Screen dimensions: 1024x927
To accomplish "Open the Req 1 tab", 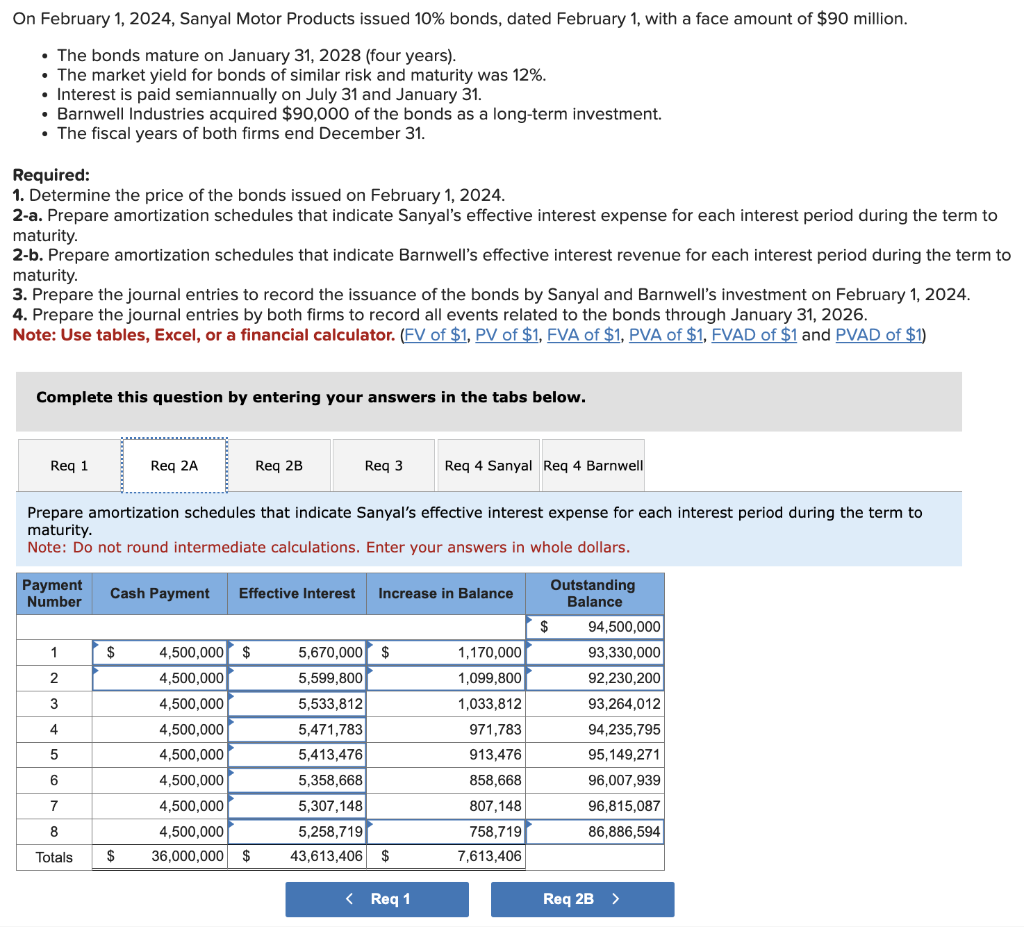I will click(69, 465).
